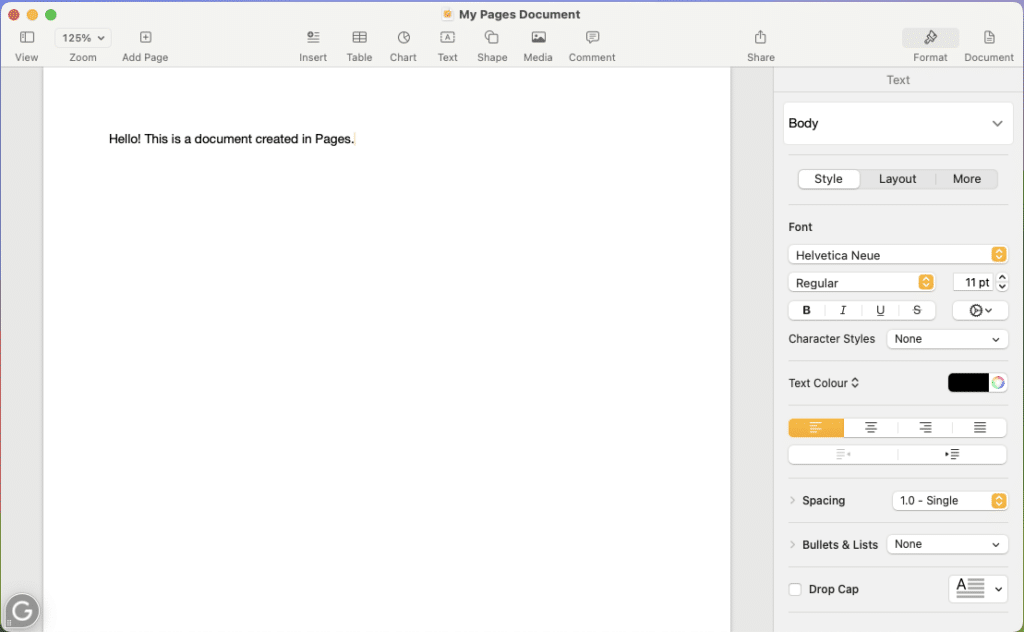1024x632 pixels.
Task: Switch to the More tab
Action: (966, 178)
